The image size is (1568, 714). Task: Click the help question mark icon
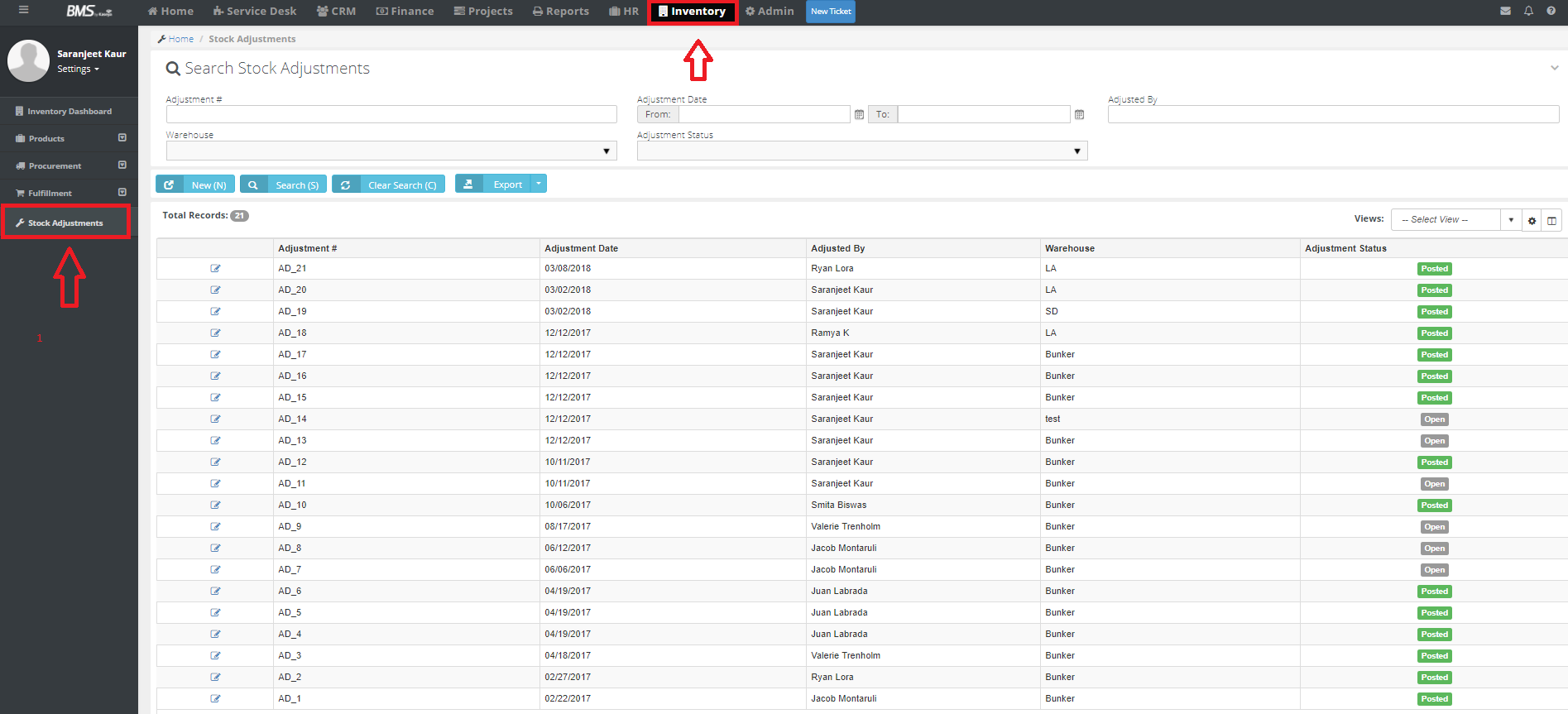[x=1551, y=11]
